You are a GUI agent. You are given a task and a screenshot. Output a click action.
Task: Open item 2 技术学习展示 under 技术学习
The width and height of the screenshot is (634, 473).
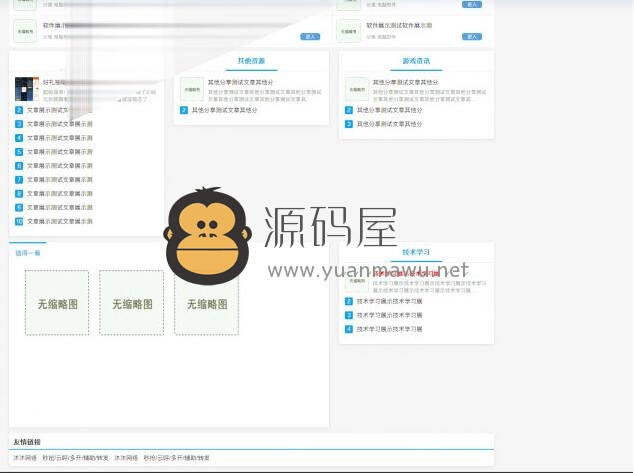point(389,301)
